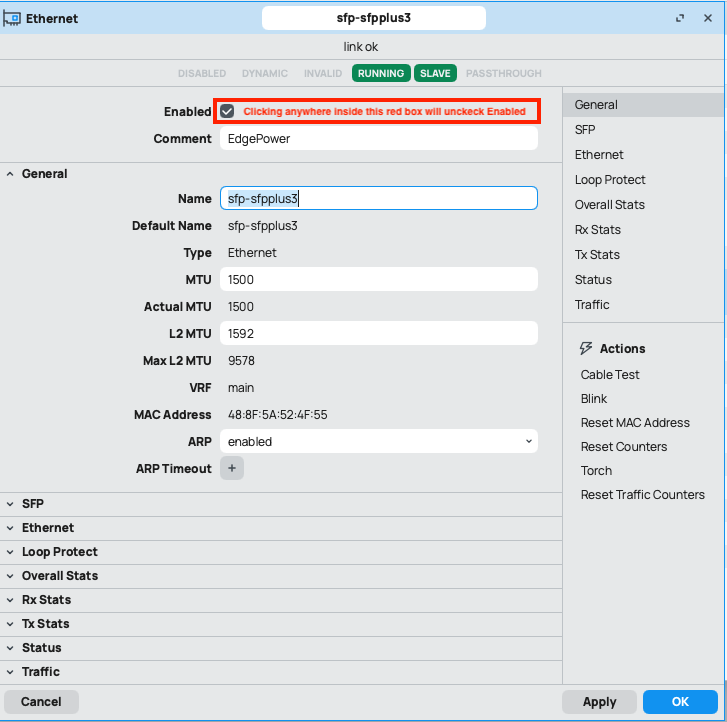
Task: Select Overall Stats in the sidebar
Action: click(x=643, y=205)
